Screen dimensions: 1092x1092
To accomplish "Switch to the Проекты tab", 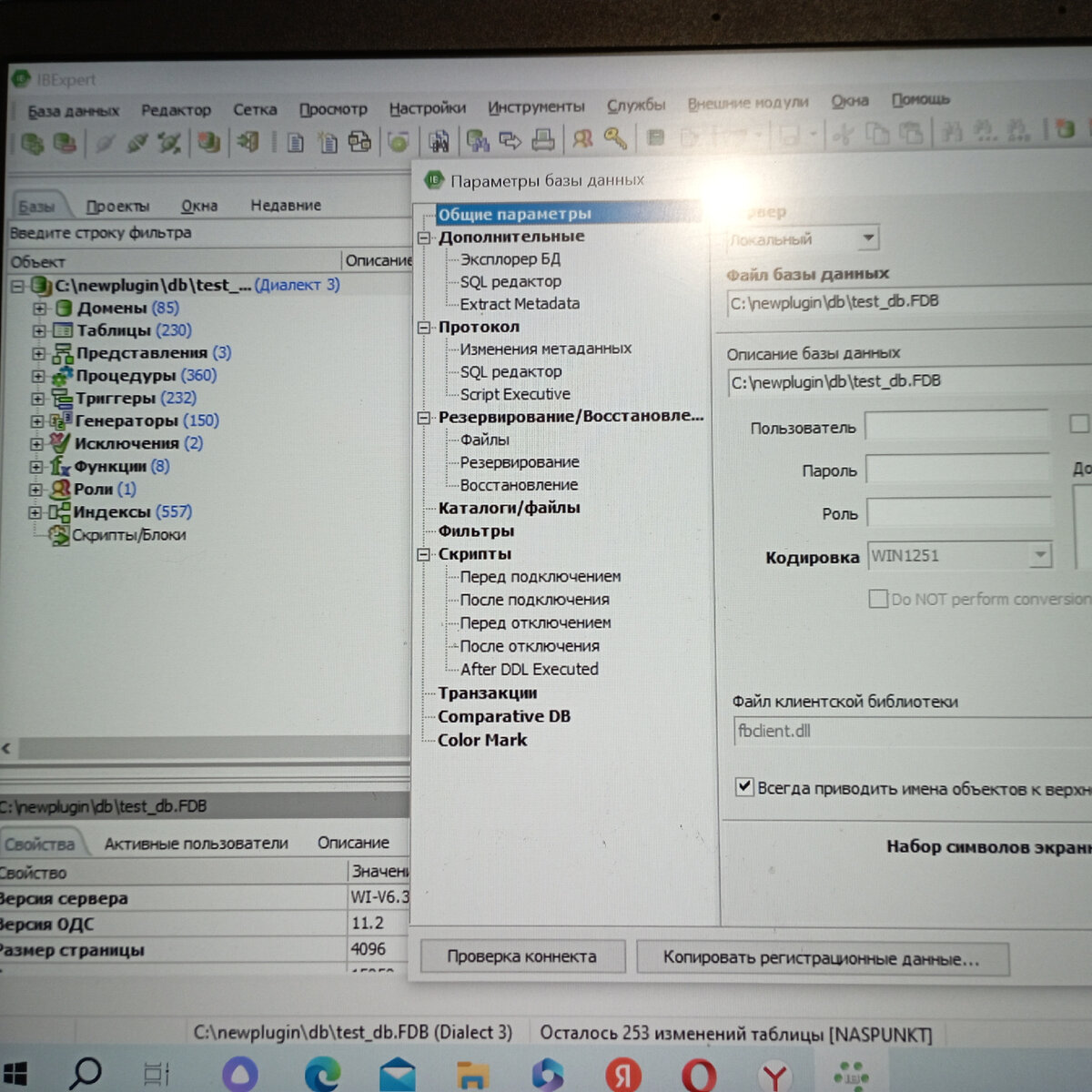I will [117, 207].
